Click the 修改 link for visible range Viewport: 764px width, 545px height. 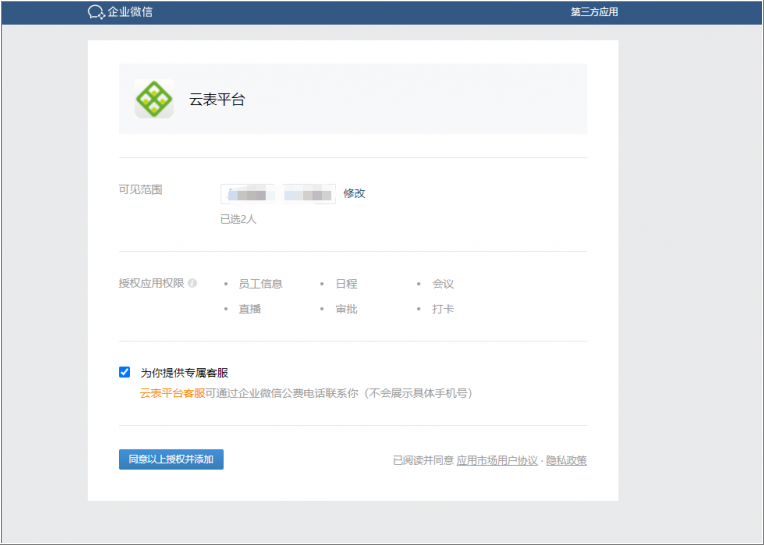354,193
